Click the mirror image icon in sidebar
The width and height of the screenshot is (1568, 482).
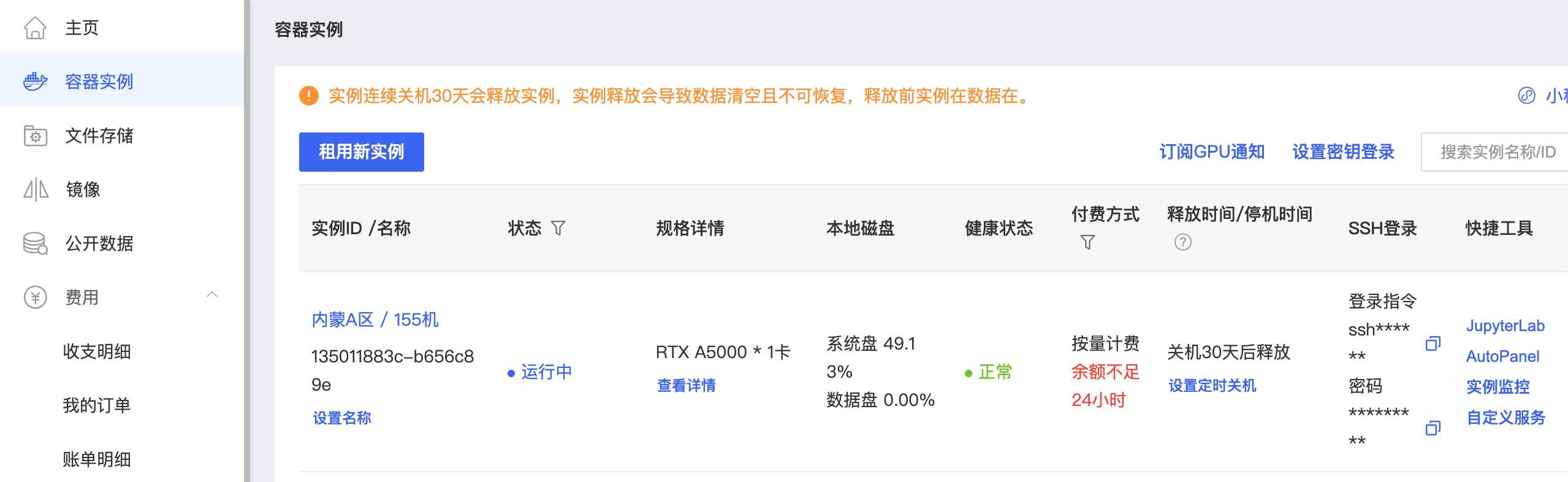[36, 189]
